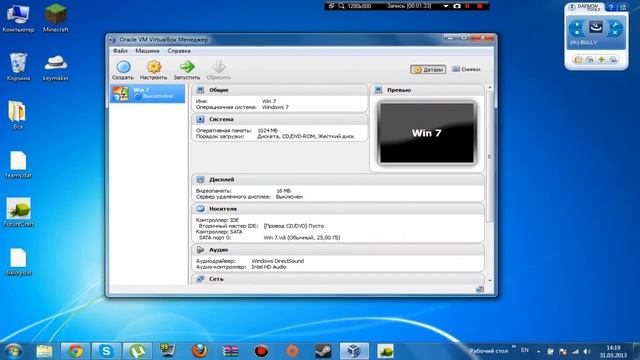
Task: Click the EN language indicator in tray
Action: point(525,351)
